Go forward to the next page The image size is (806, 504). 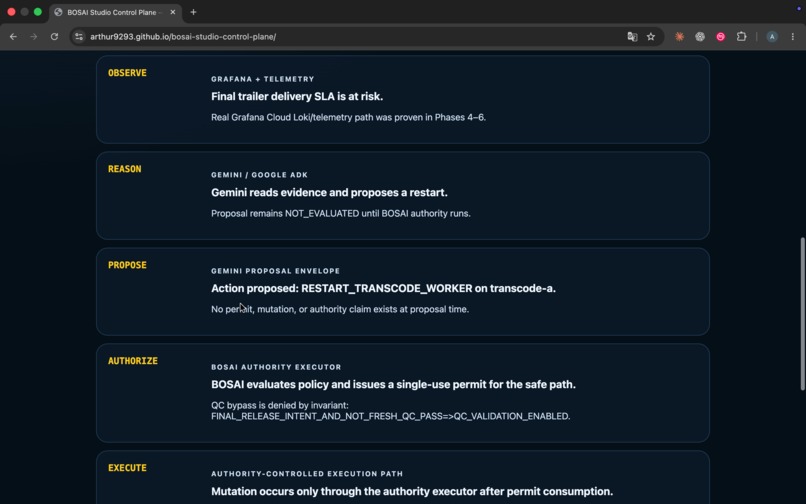(33, 37)
